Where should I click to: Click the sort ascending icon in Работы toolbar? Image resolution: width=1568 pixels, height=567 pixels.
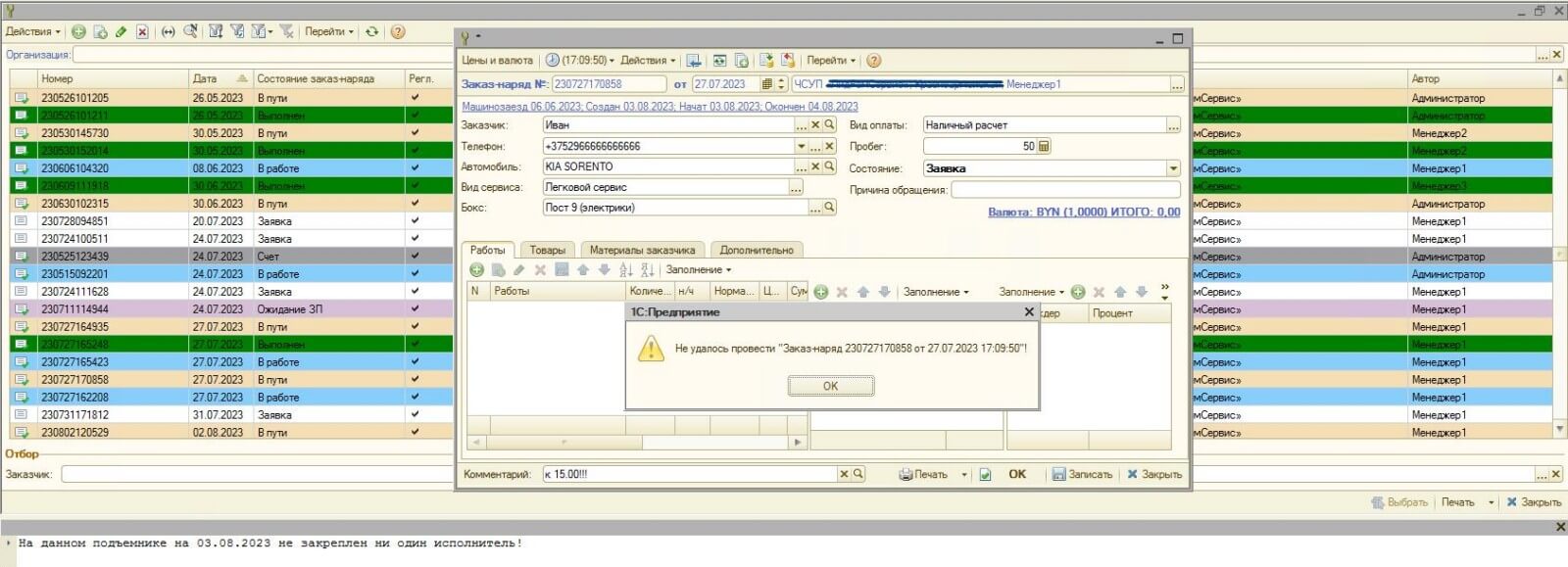tap(626, 269)
